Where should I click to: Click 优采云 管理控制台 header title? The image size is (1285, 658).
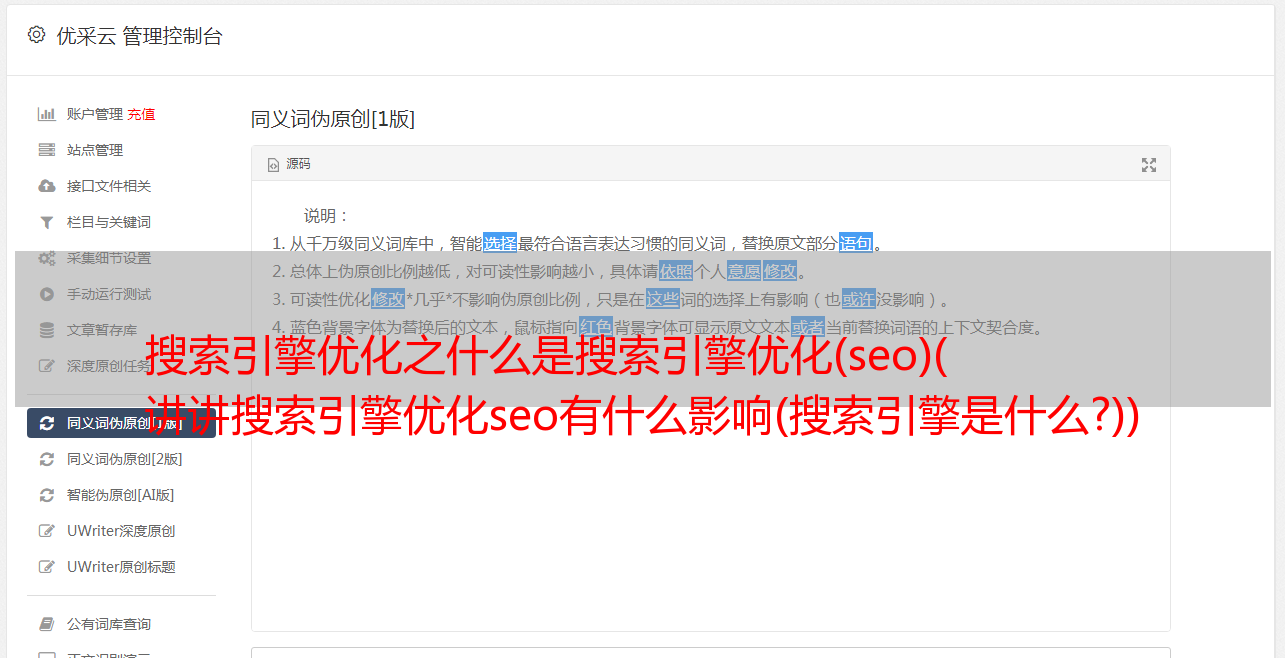[x=139, y=36]
